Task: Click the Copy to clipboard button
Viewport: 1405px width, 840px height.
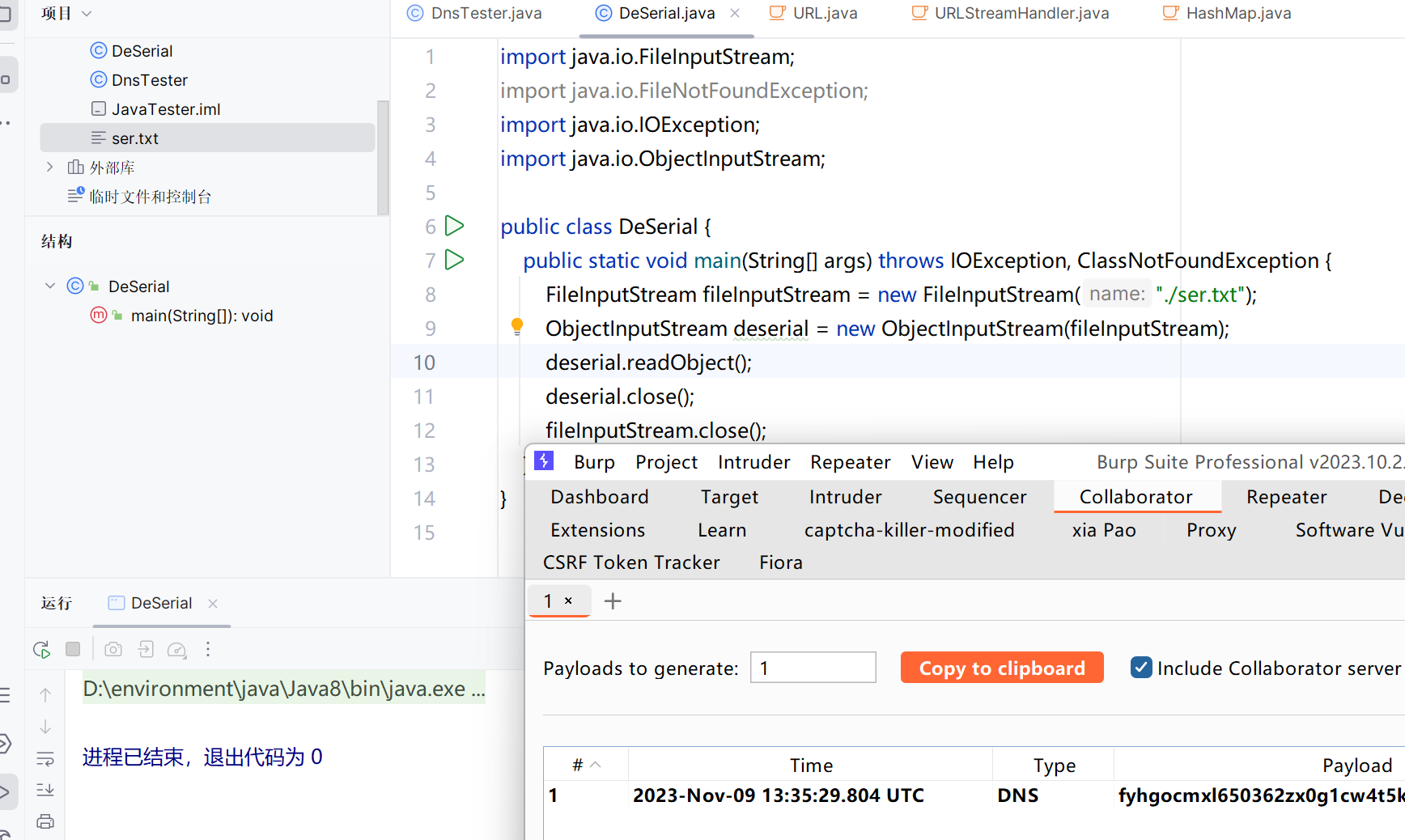Action: 1001,668
